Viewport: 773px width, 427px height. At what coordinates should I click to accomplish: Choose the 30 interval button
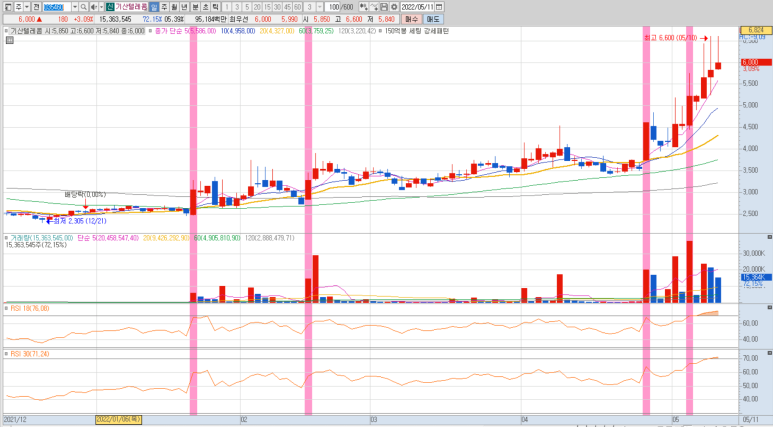[277, 7]
